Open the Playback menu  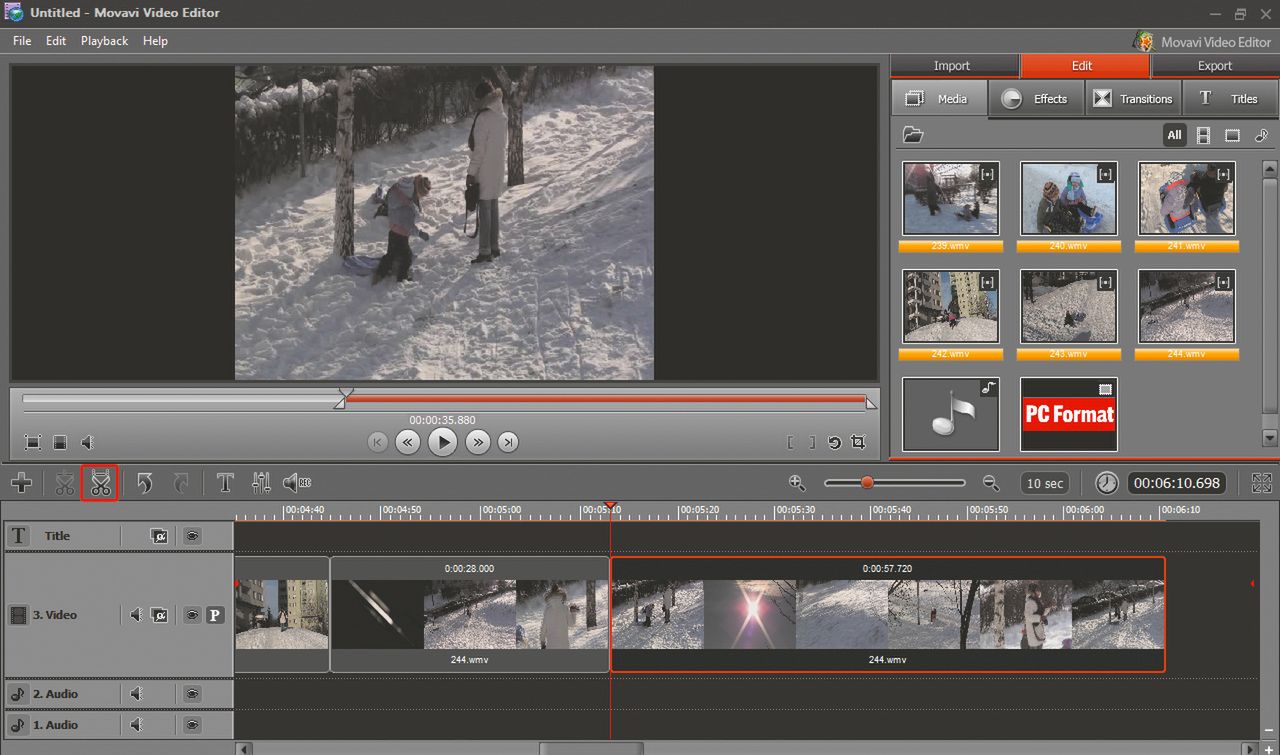105,41
